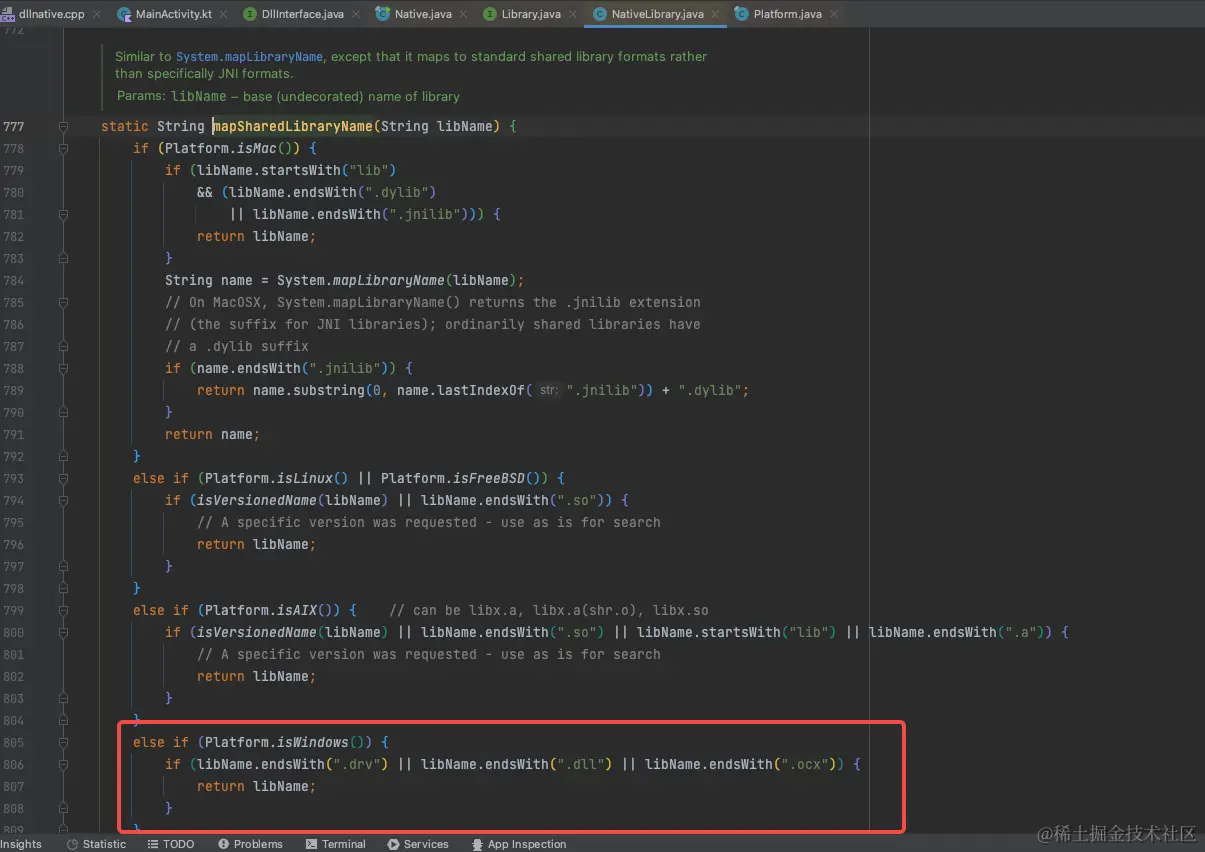Open the Terminal tool window

tap(336, 844)
